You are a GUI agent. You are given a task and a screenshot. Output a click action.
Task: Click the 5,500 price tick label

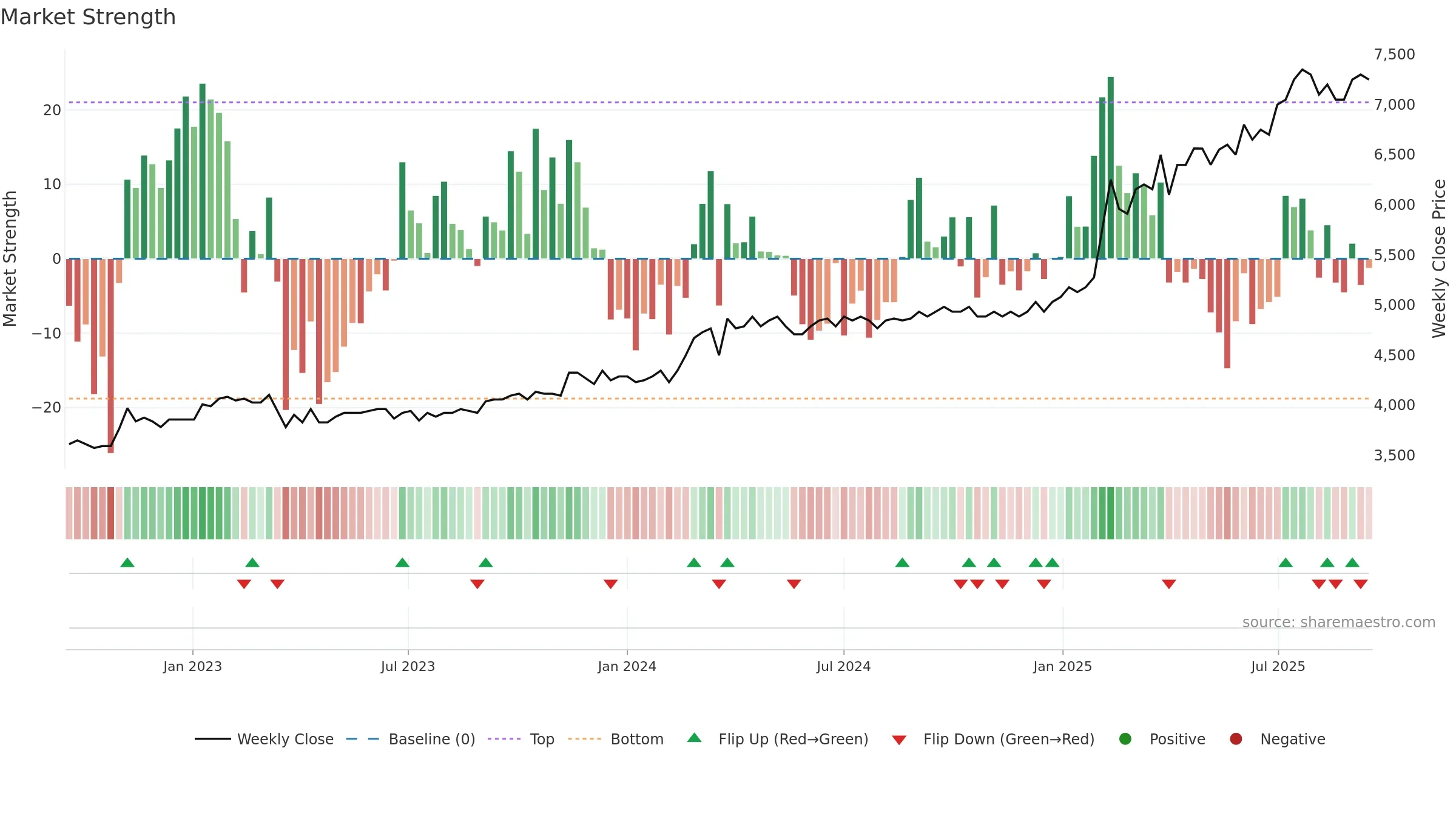pyautogui.click(x=1394, y=255)
